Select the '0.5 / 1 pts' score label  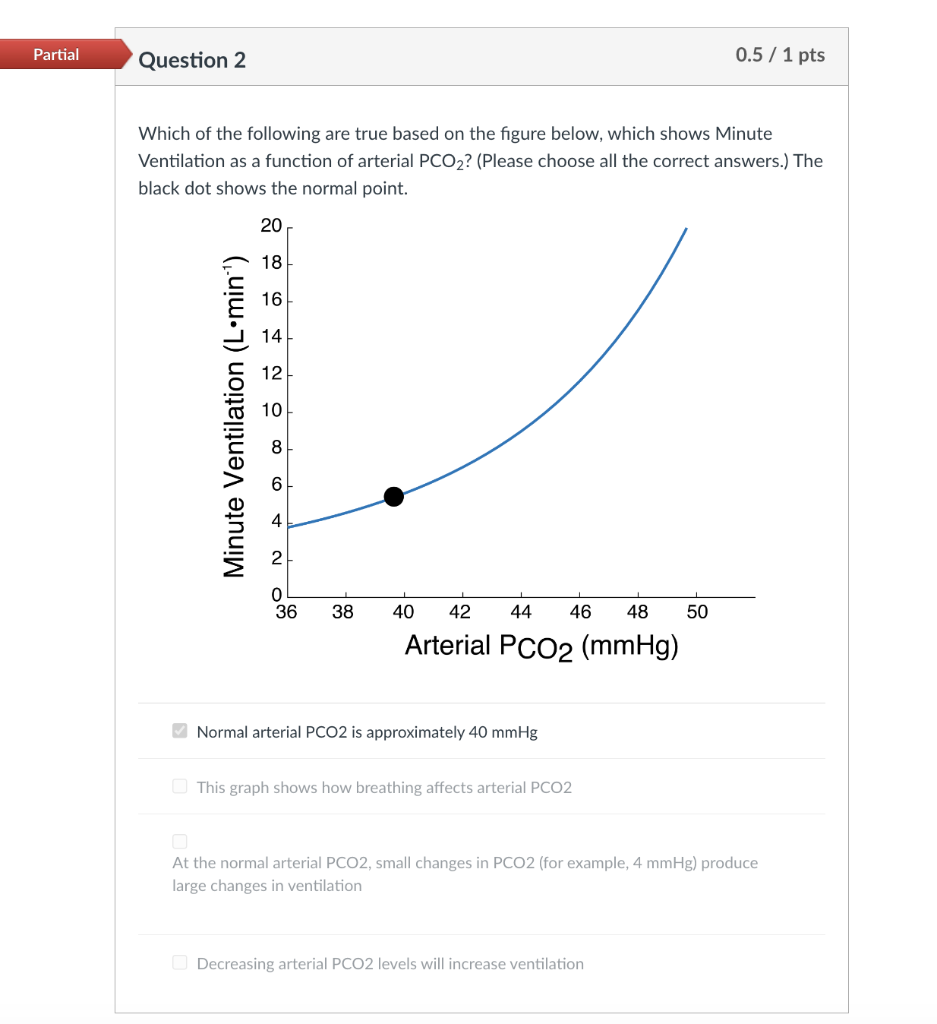pyautogui.click(x=780, y=55)
